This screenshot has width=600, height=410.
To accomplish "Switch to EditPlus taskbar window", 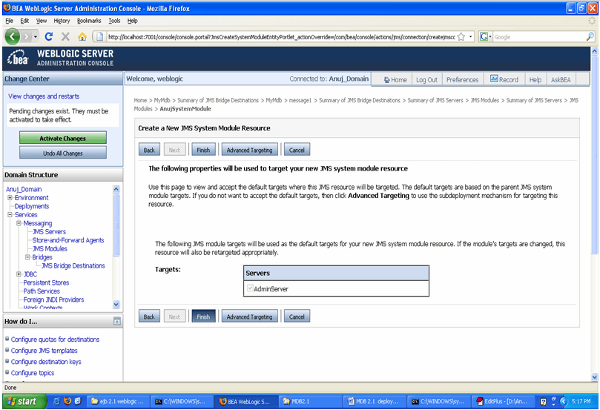I will [x=502, y=401].
